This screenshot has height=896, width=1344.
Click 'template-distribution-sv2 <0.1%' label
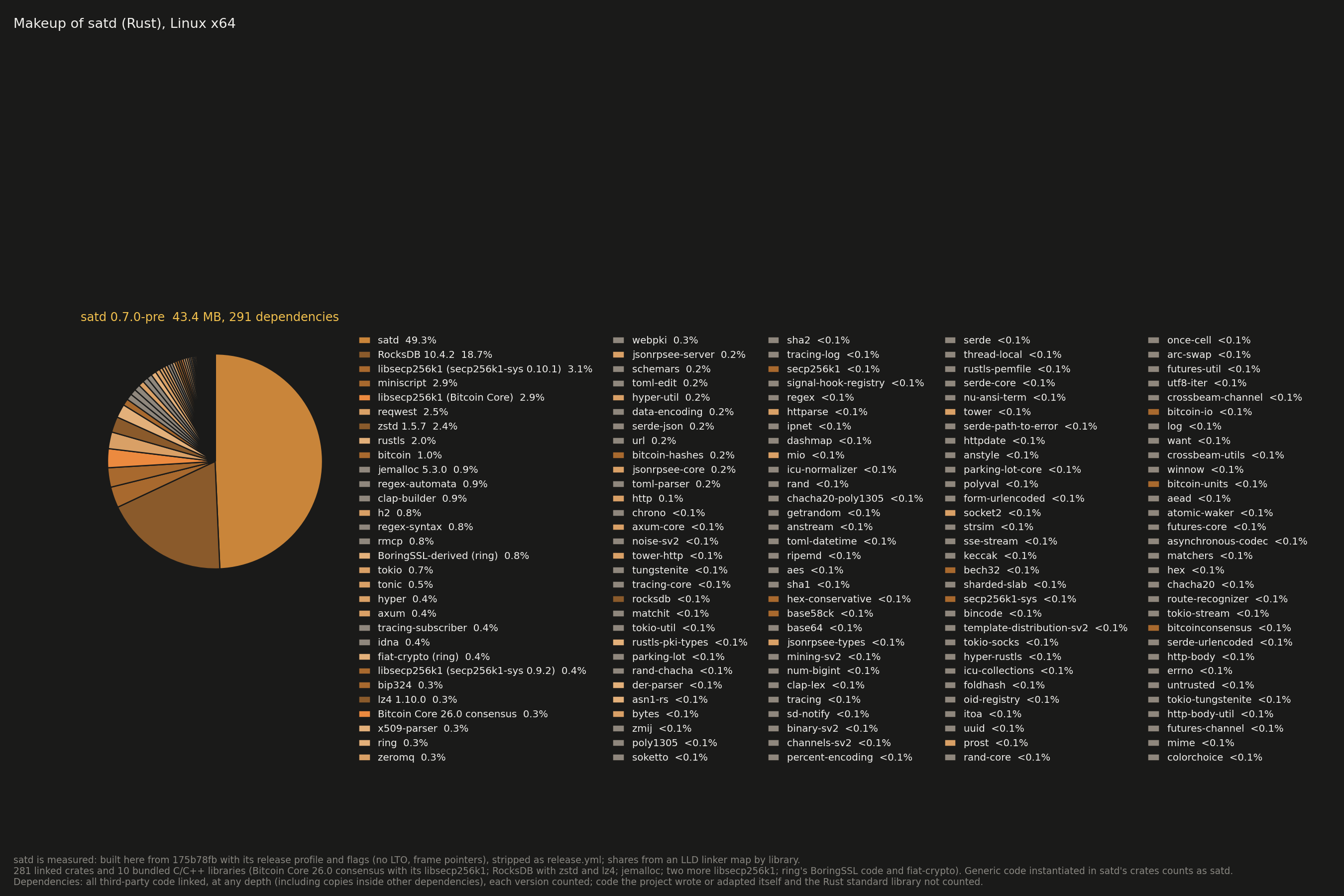click(1046, 628)
